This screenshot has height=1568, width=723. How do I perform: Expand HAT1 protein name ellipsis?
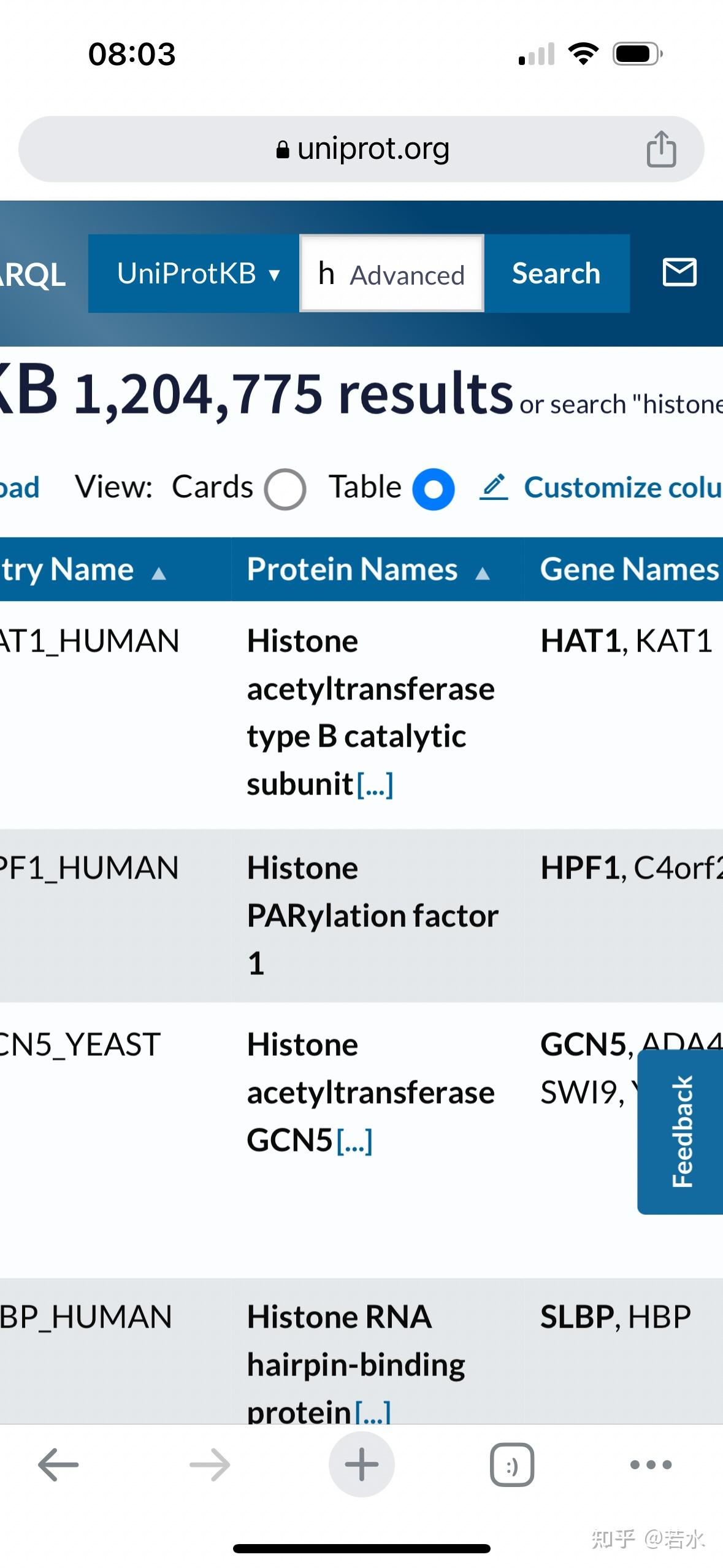coord(375,785)
